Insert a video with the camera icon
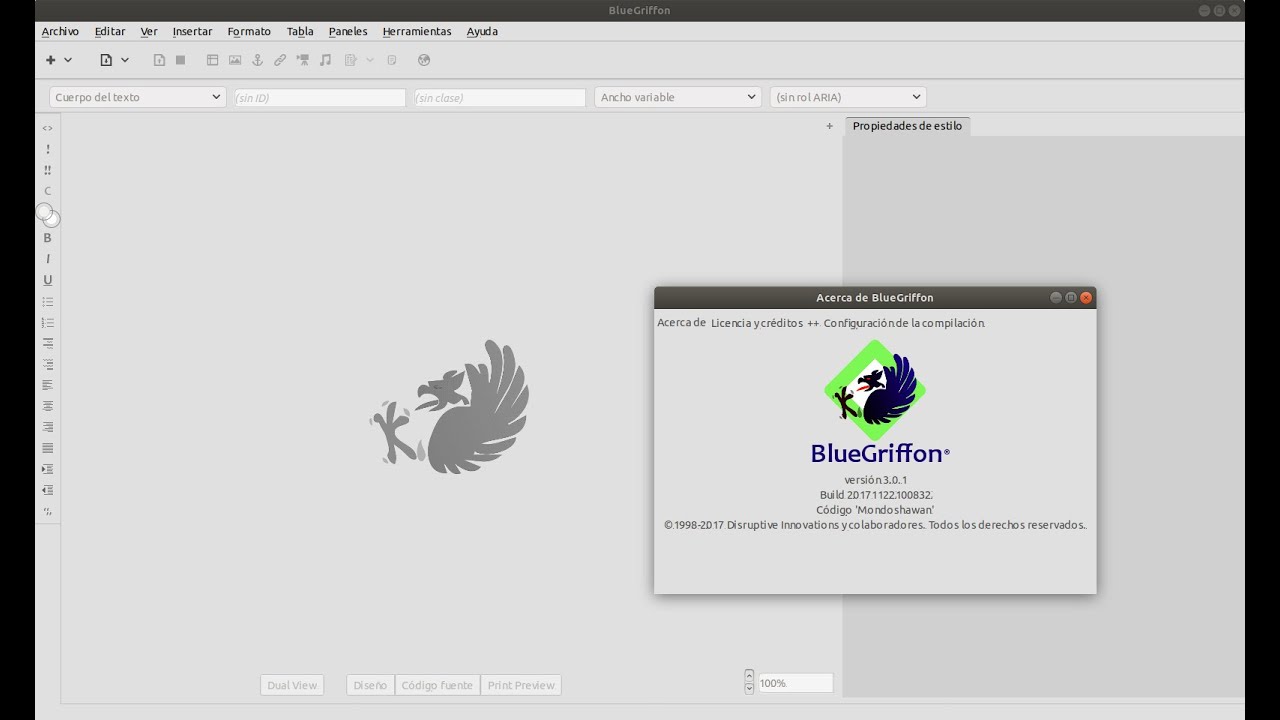Viewport: 1280px width, 720px height. 302,60
